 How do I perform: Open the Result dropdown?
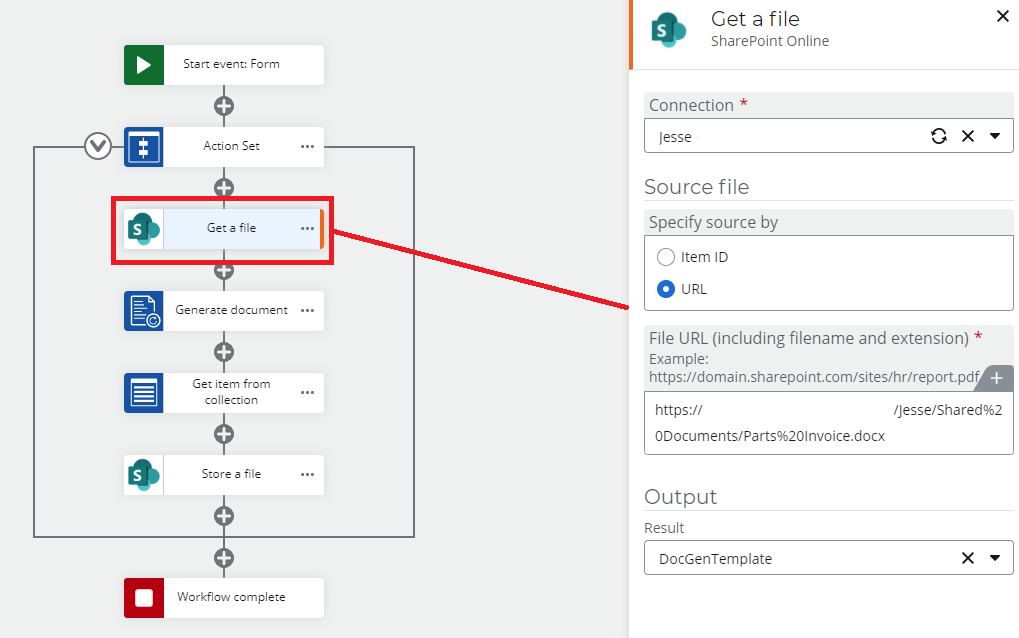(996, 558)
